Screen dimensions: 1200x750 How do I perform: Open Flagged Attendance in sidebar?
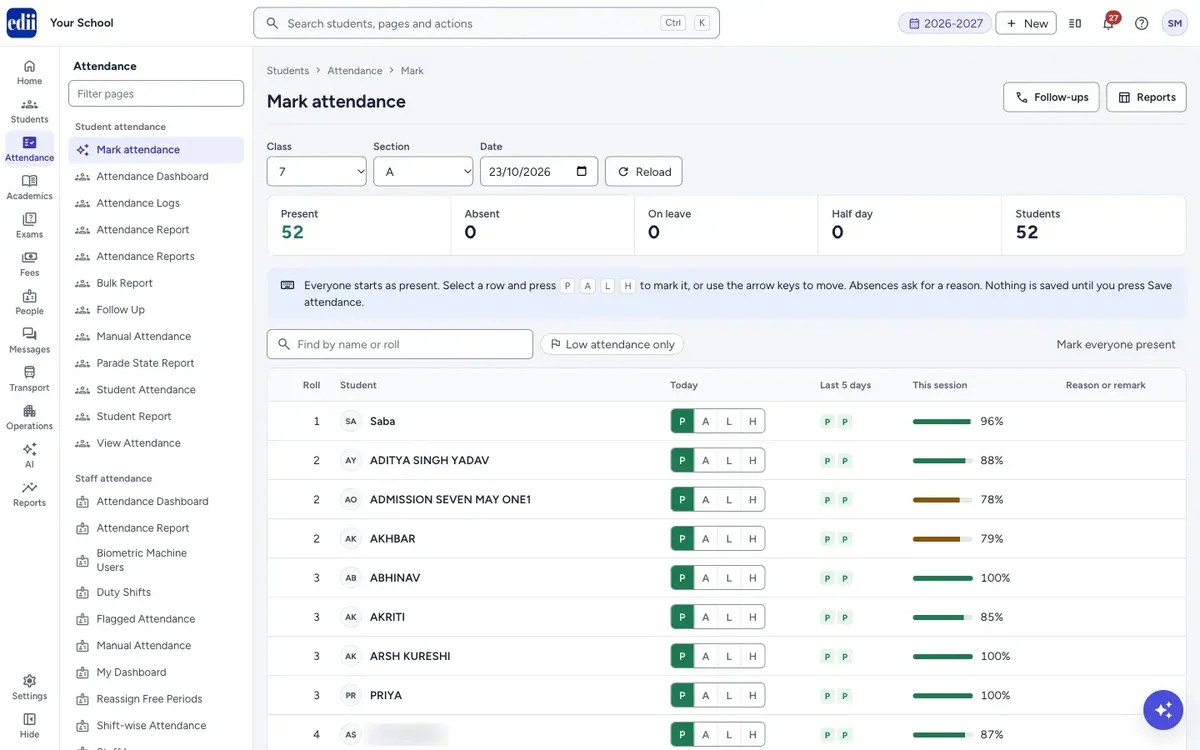[x=156, y=619]
